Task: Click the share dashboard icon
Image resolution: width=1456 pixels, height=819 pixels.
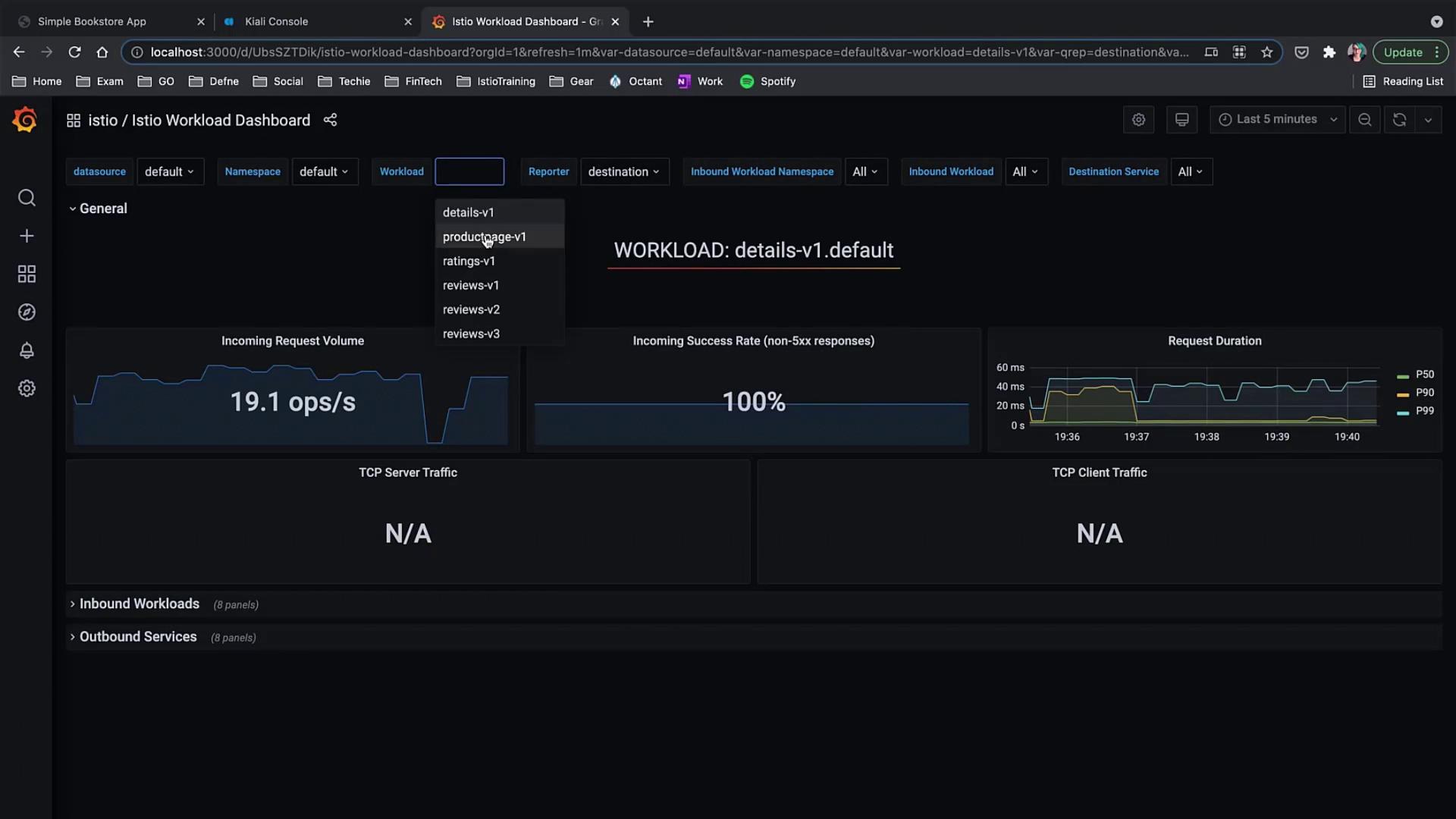Action: point(330,120)
